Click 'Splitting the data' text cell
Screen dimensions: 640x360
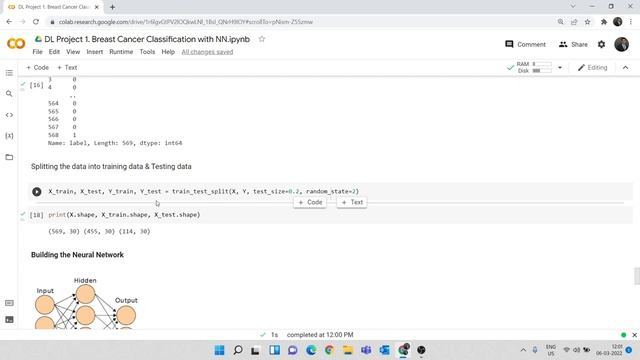[111, 167]
